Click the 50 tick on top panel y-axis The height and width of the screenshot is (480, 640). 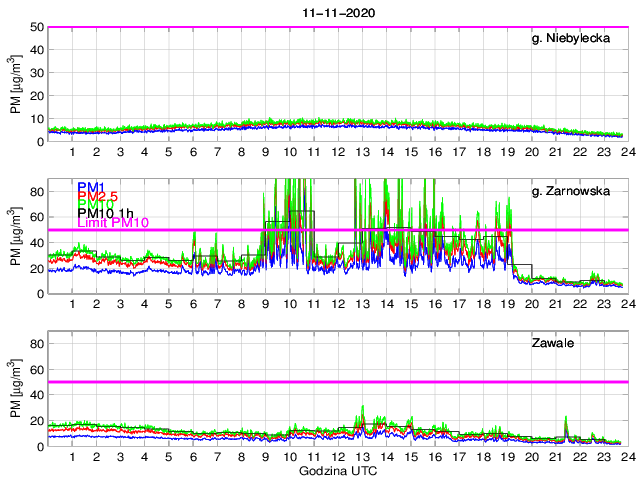pyautogui.click(x=36, y=27)
